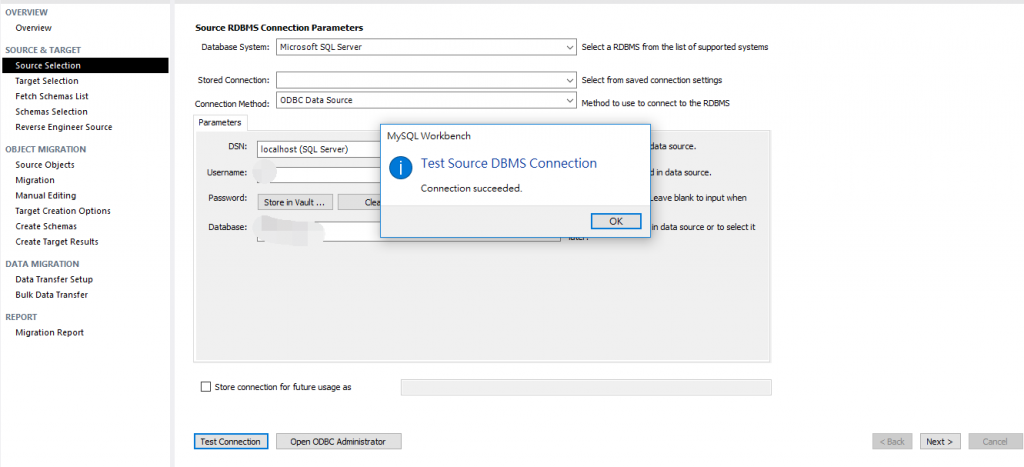Select the Parameters tab
Screen dimensions: 1024x467
pyautogui.click(x=220, y=122)
